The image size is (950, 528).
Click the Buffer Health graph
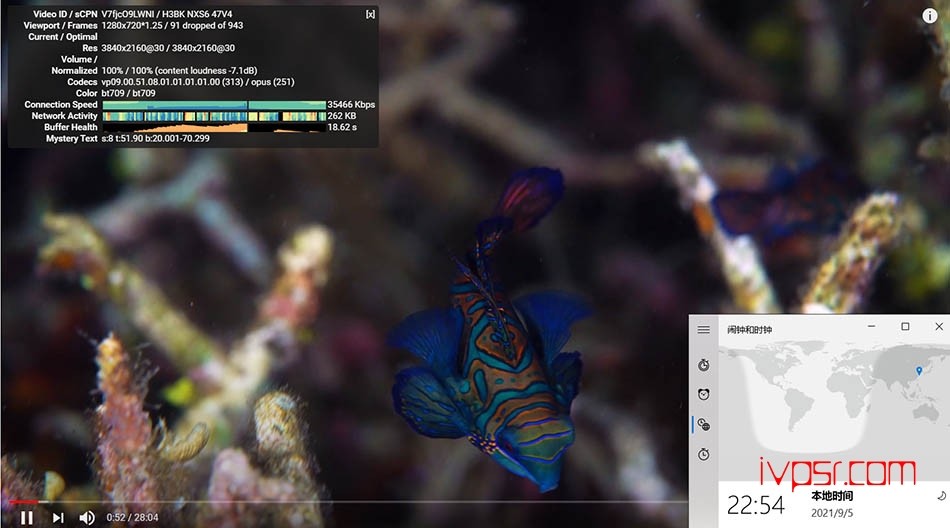pos(214,127)
